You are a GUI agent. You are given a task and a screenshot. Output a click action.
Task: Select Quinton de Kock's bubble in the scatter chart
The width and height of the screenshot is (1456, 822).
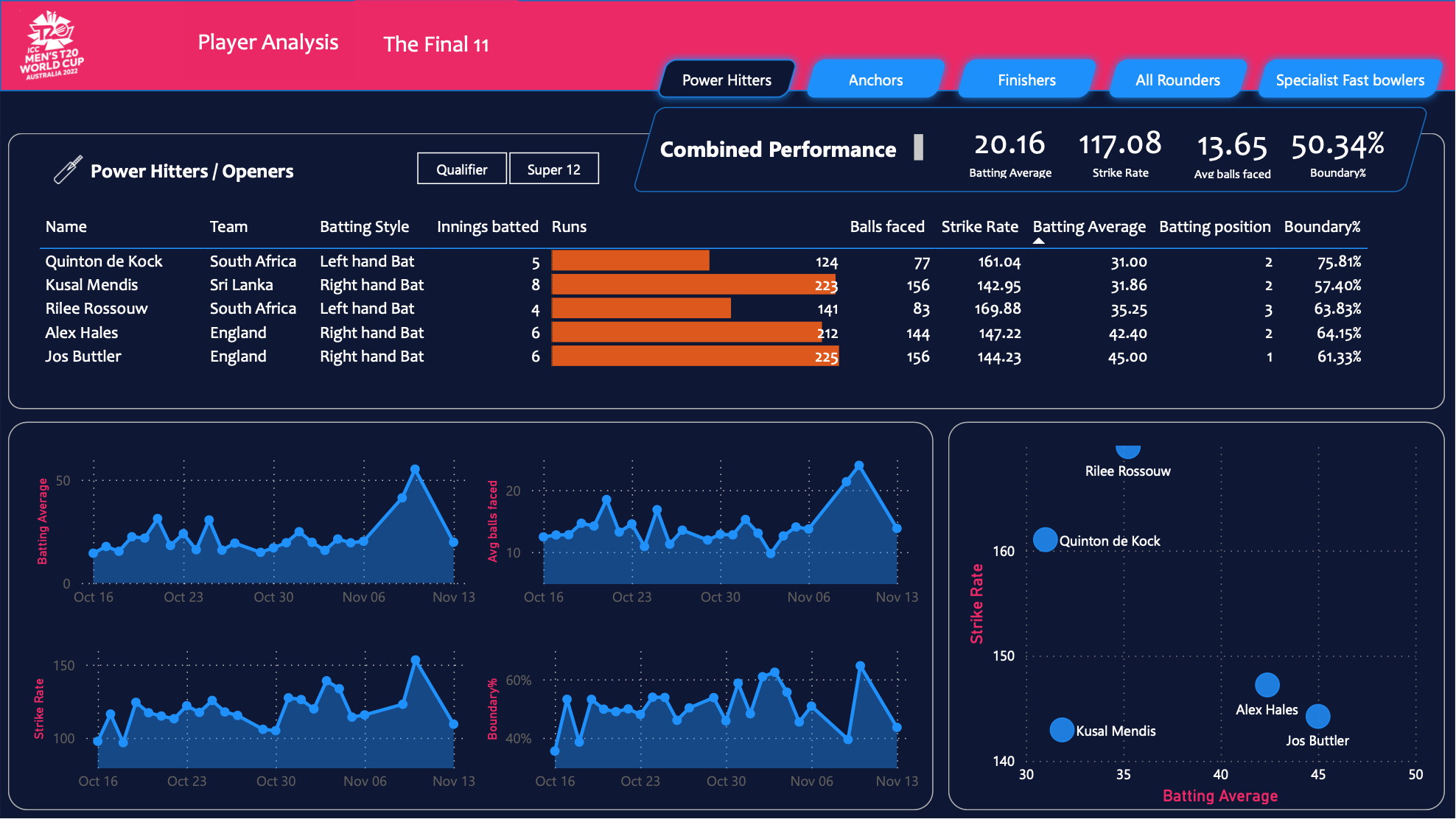coord(1045,540)
